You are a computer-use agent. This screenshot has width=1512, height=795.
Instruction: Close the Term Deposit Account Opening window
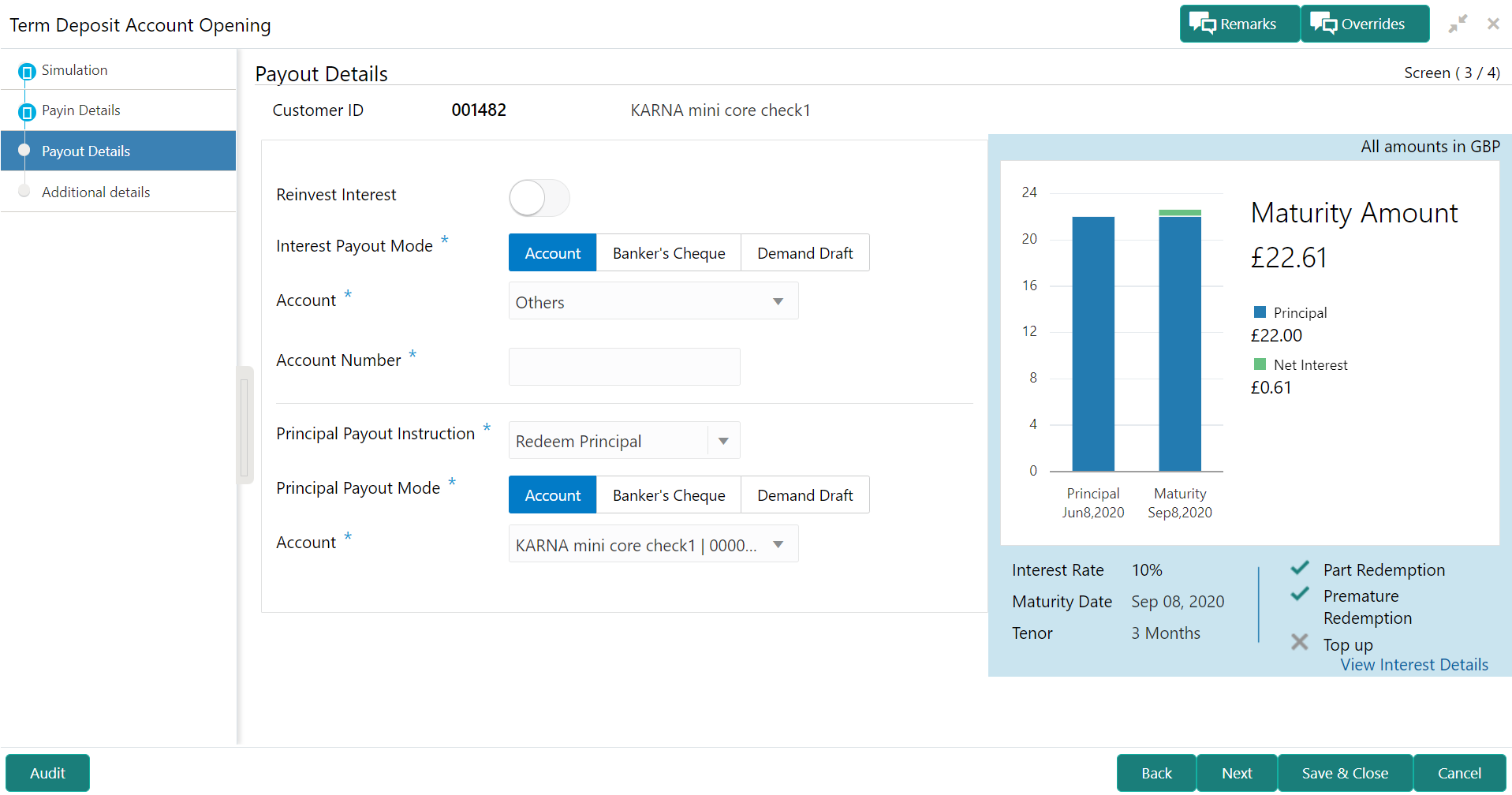[1493, 24]
